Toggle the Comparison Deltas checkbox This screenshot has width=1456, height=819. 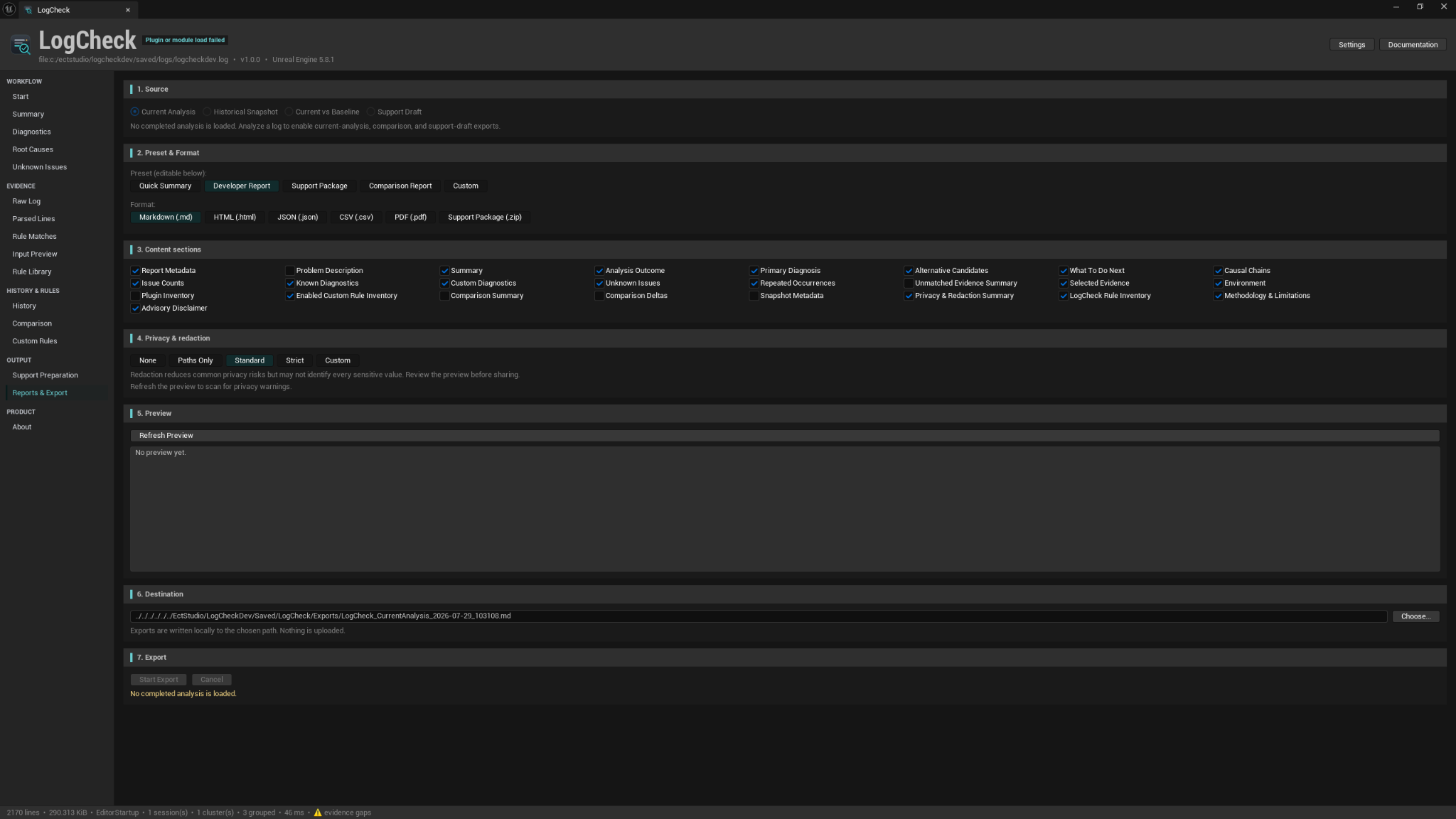[x=599, y=296]
